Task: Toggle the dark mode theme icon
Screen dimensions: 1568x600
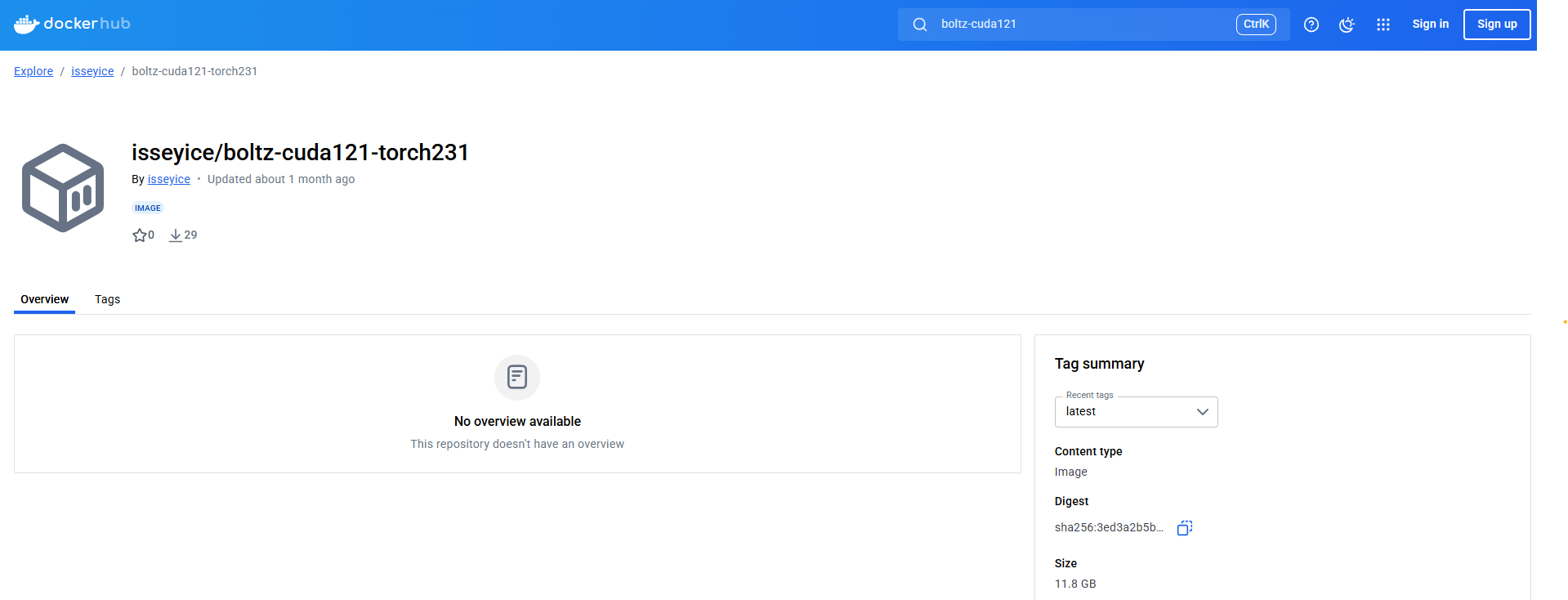Action: pyautogui.click(x=1347, y=25)
